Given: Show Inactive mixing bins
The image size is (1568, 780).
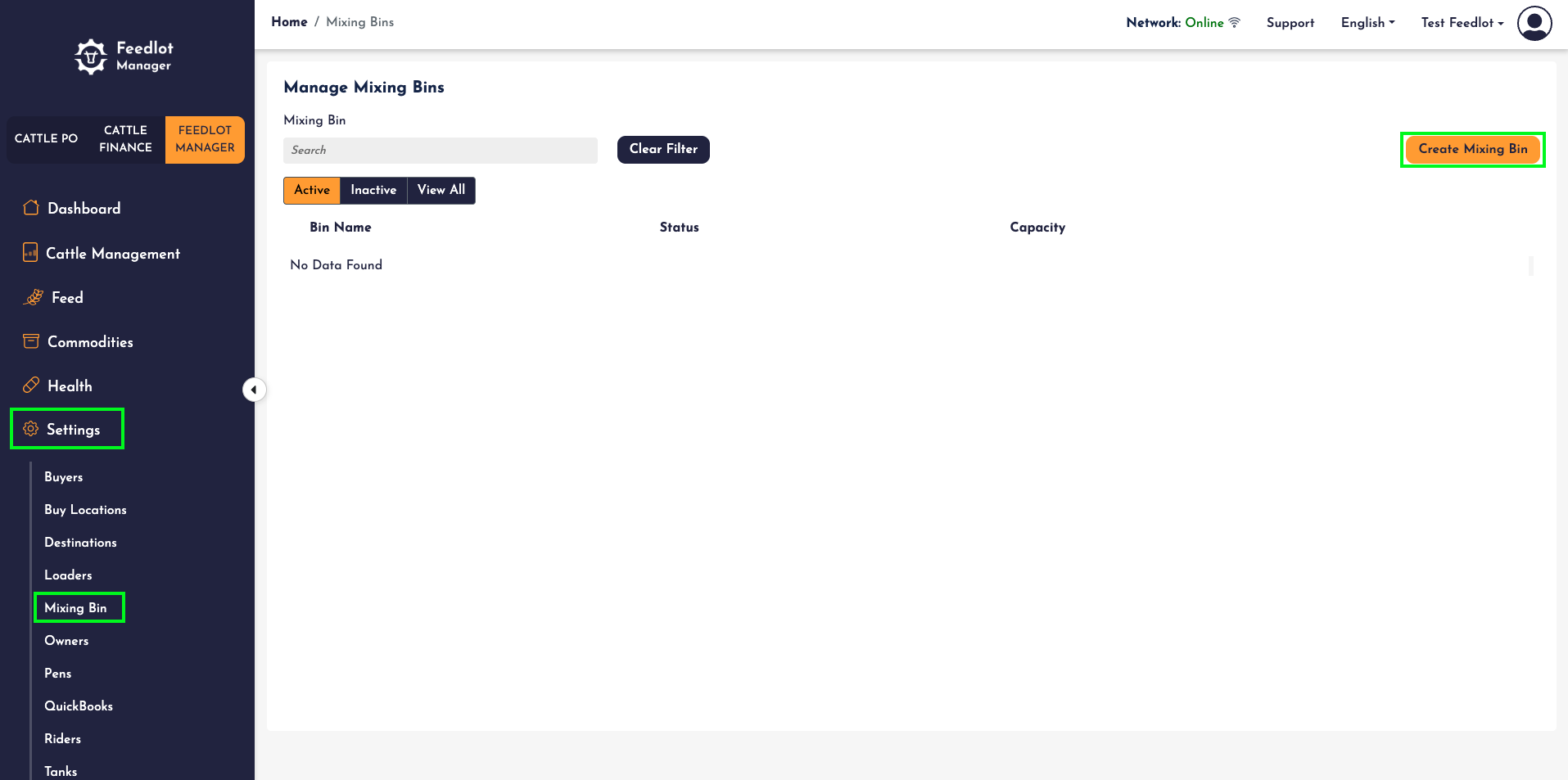Looking at the screenshot, I should pos(373,190).
